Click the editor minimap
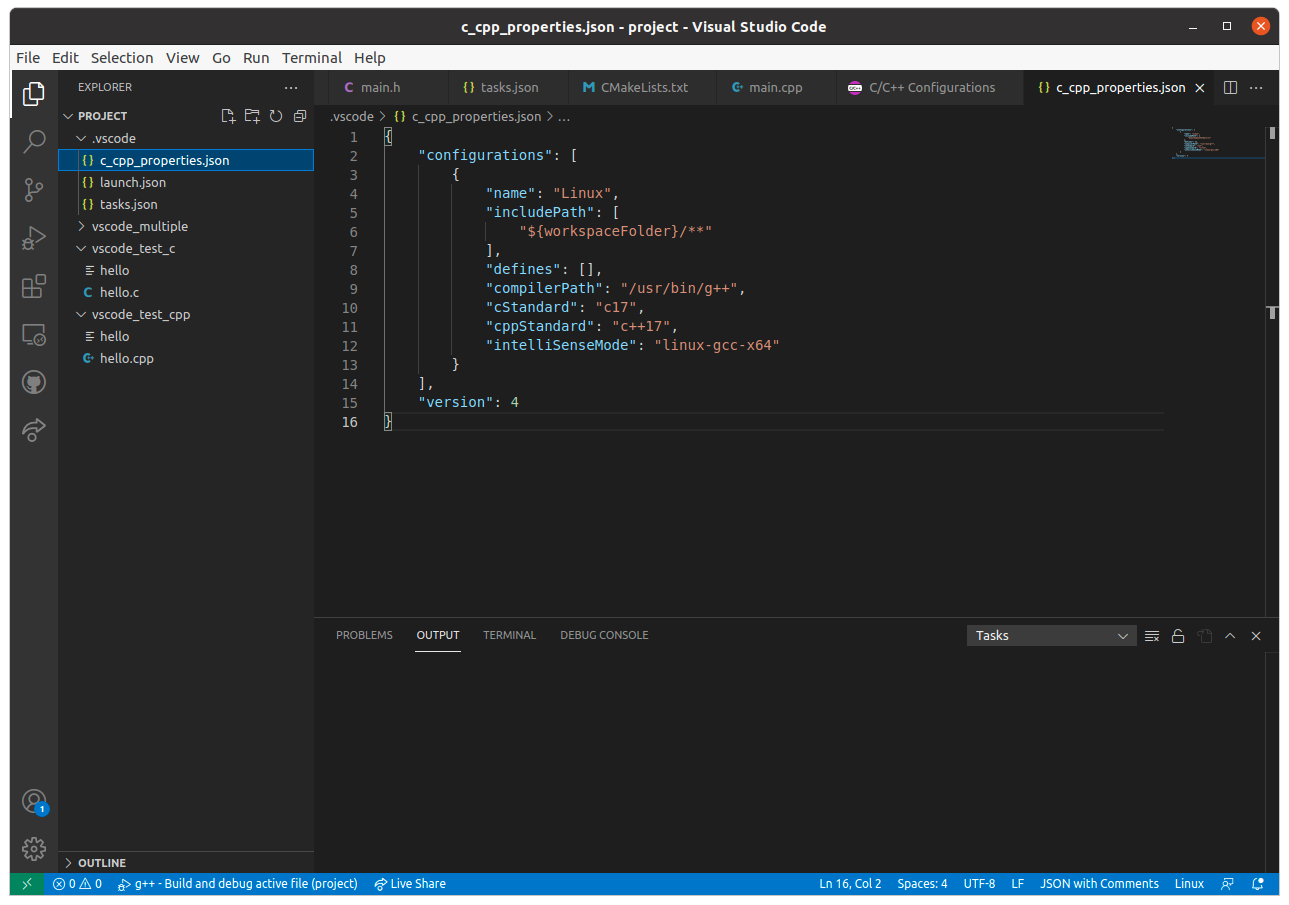Viewport: 1289px width, 905px height. [x=1216, y=144]
